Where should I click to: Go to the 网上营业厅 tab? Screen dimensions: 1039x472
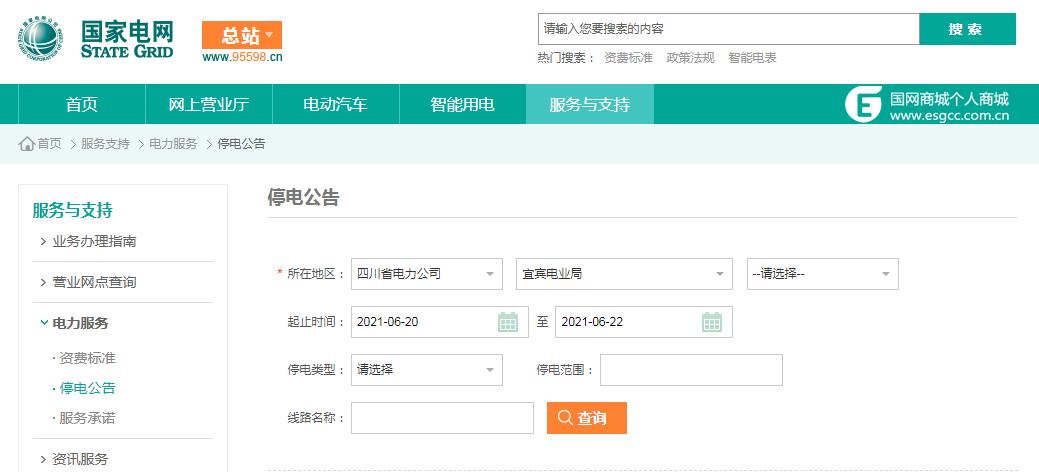(208, 104)
